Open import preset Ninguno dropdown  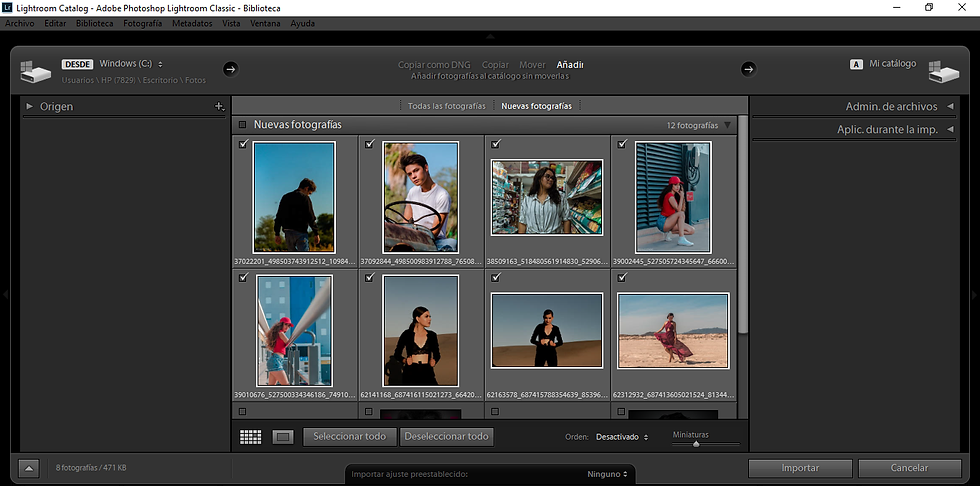[x=607, y=474]
